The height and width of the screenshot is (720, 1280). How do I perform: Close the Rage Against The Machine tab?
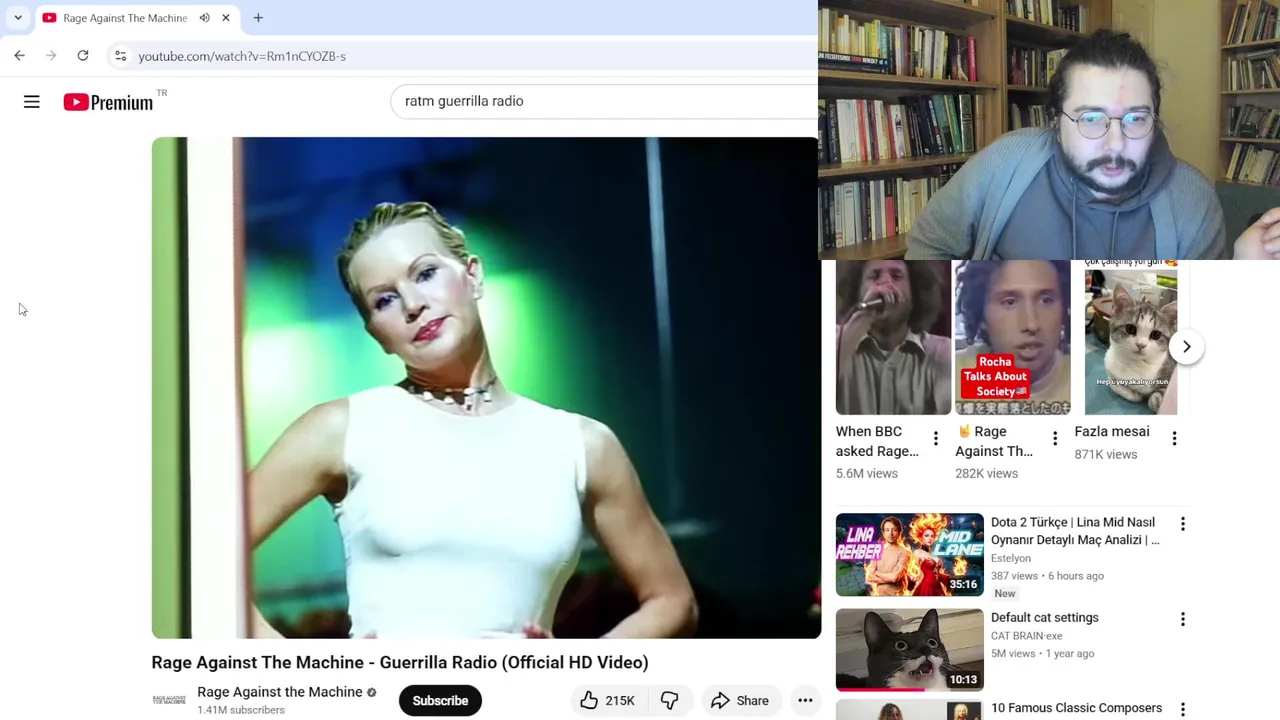tap(226, 18)
